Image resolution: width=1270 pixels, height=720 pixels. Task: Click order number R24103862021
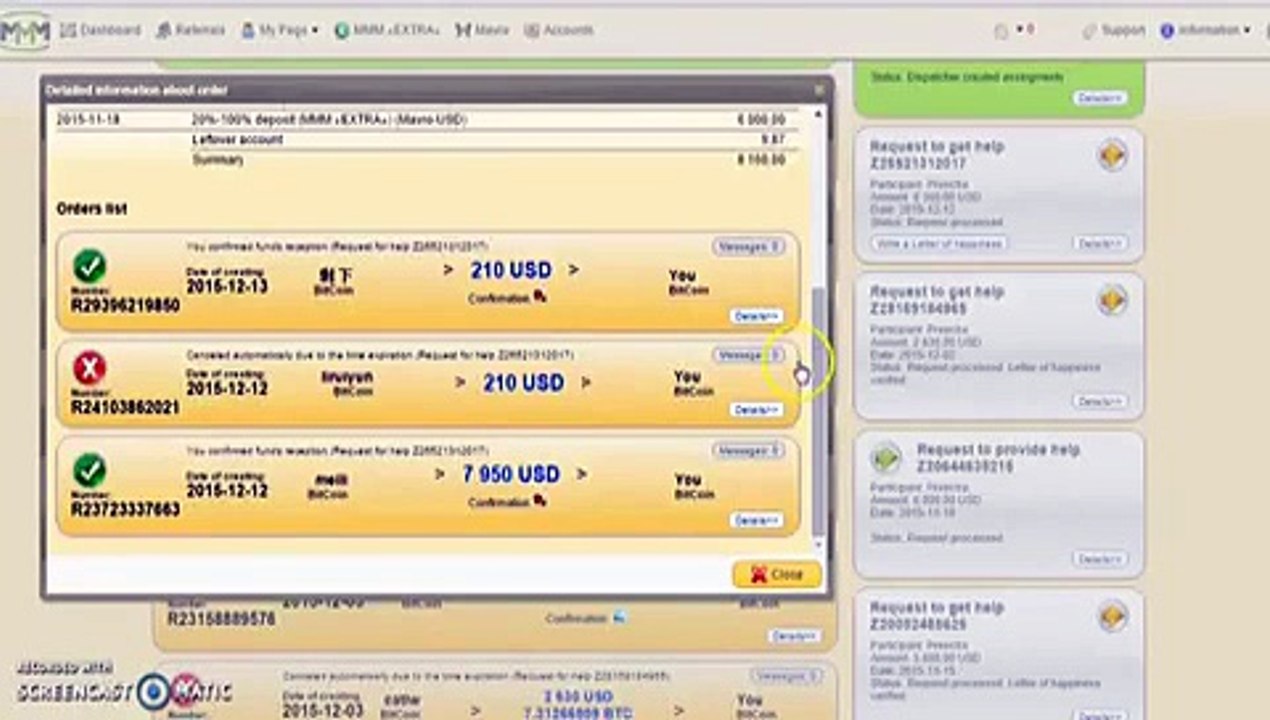pyautogui.click(x=125, y=408)
